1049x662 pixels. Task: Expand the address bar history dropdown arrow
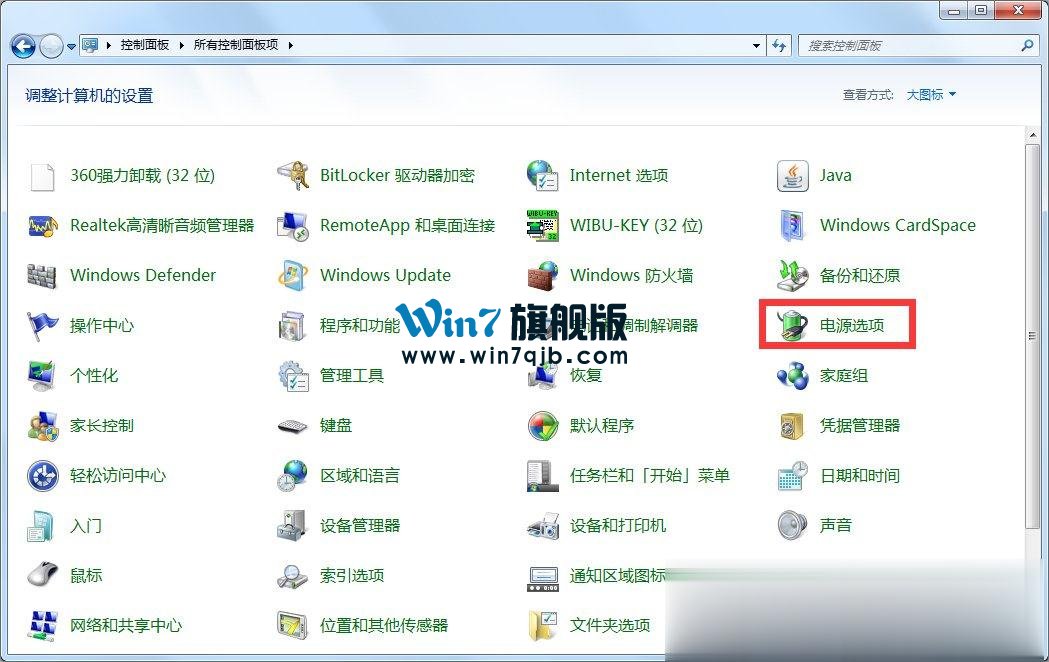tap(756, 46)
